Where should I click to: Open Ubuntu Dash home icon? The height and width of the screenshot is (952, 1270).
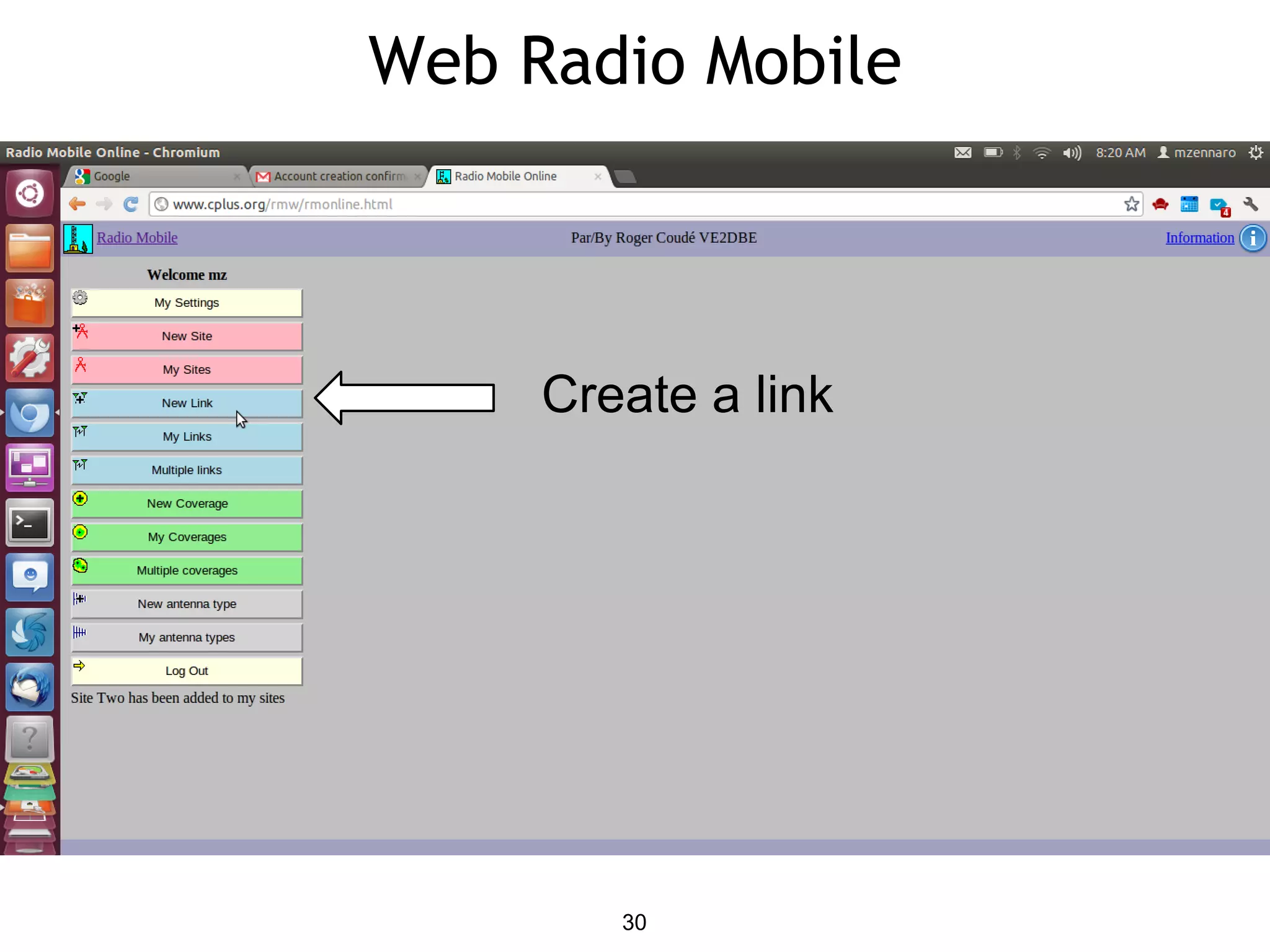(30, 194)
